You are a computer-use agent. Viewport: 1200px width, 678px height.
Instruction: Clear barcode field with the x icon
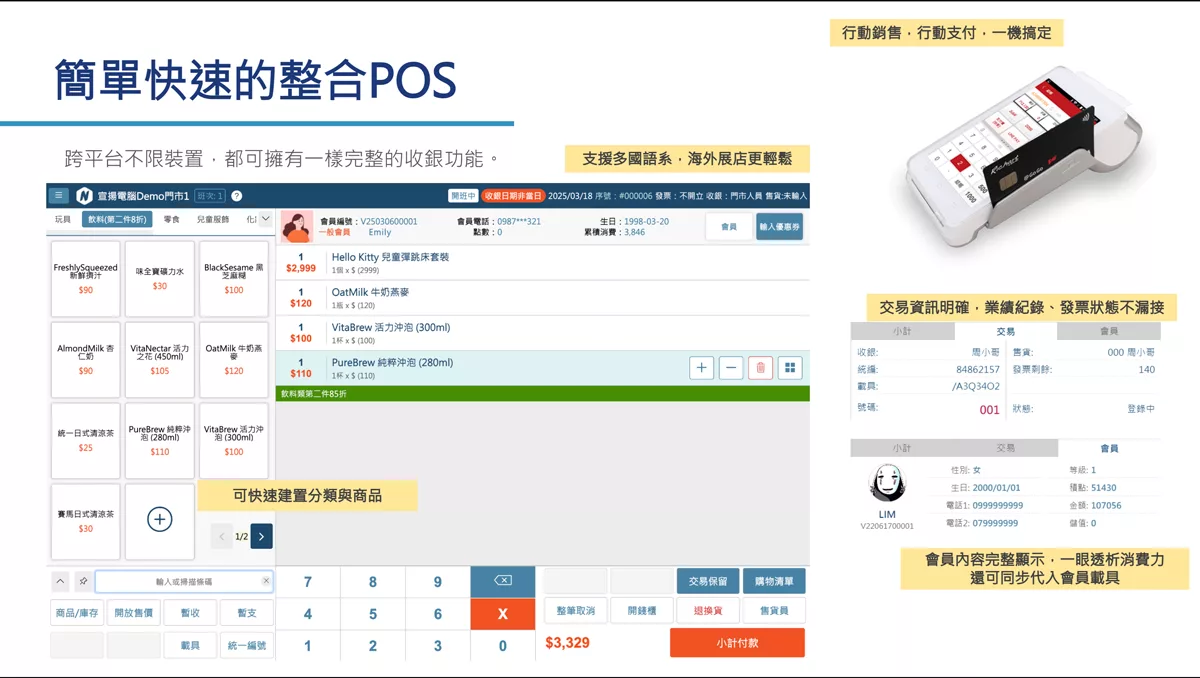click(266, 581)
